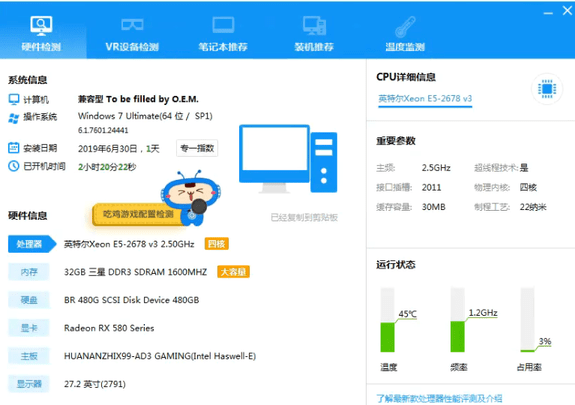Select the 笔记本推荐 laptop icon
The image size is (575, 405).
[x=223, y=25]
